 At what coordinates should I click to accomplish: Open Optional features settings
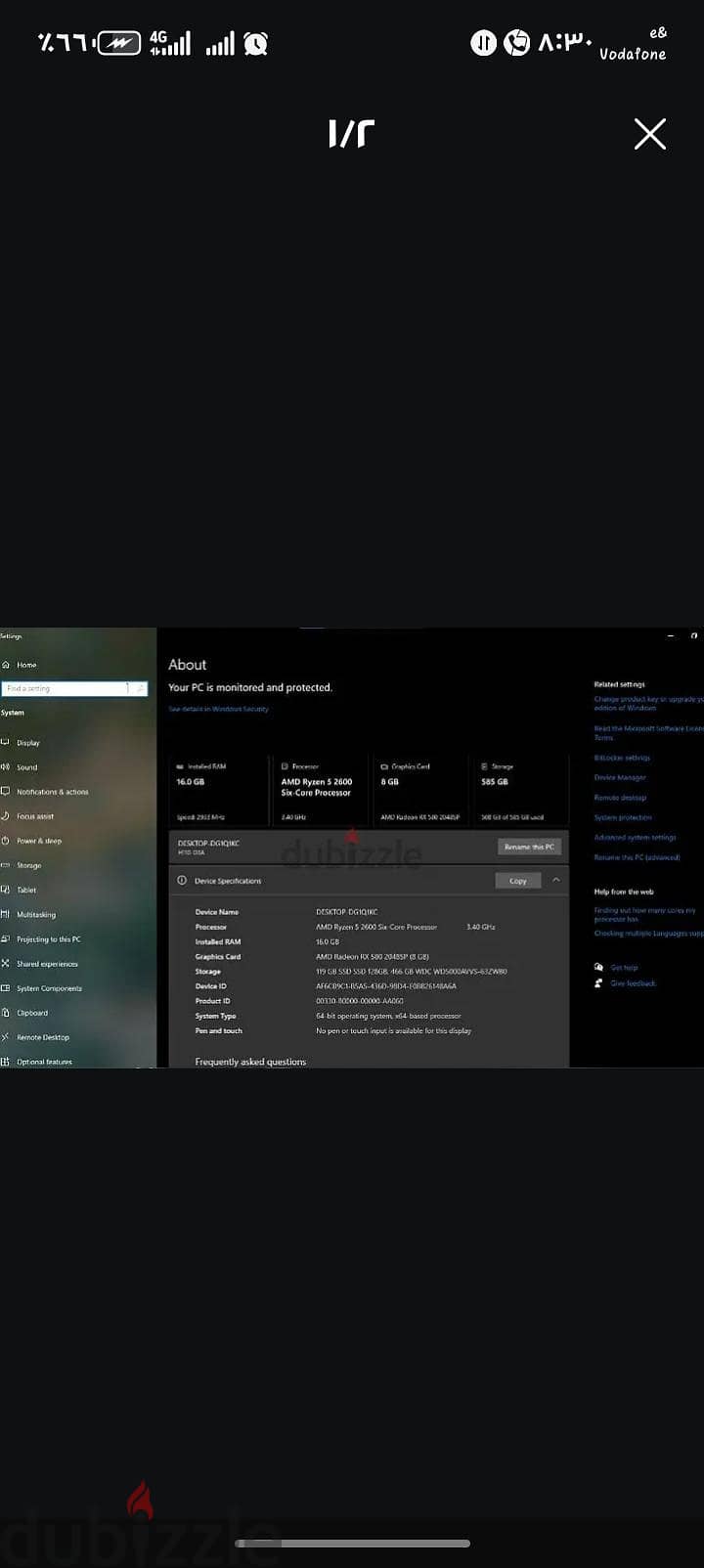tap(44, 1062)
